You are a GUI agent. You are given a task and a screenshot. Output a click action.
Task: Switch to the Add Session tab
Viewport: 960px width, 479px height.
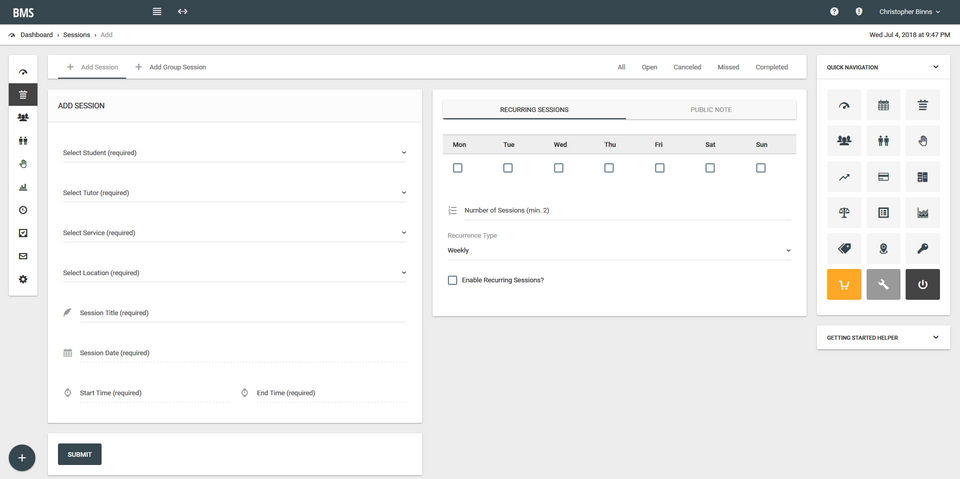pyautogui.click(x=92, y=67)
